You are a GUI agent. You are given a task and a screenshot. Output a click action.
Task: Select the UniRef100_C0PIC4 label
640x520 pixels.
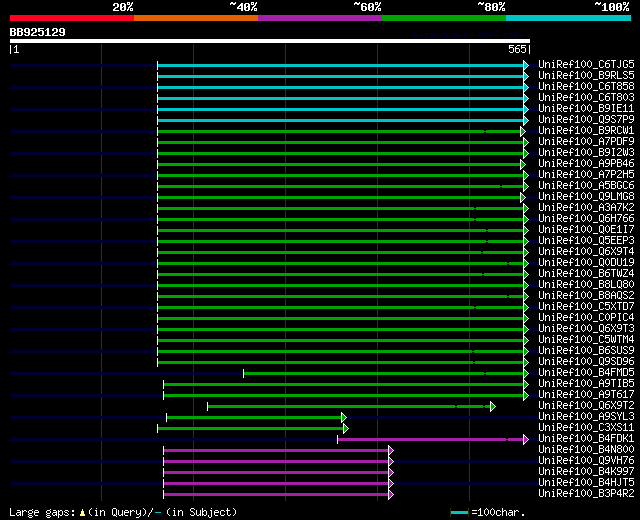click(x=586, y=318)
